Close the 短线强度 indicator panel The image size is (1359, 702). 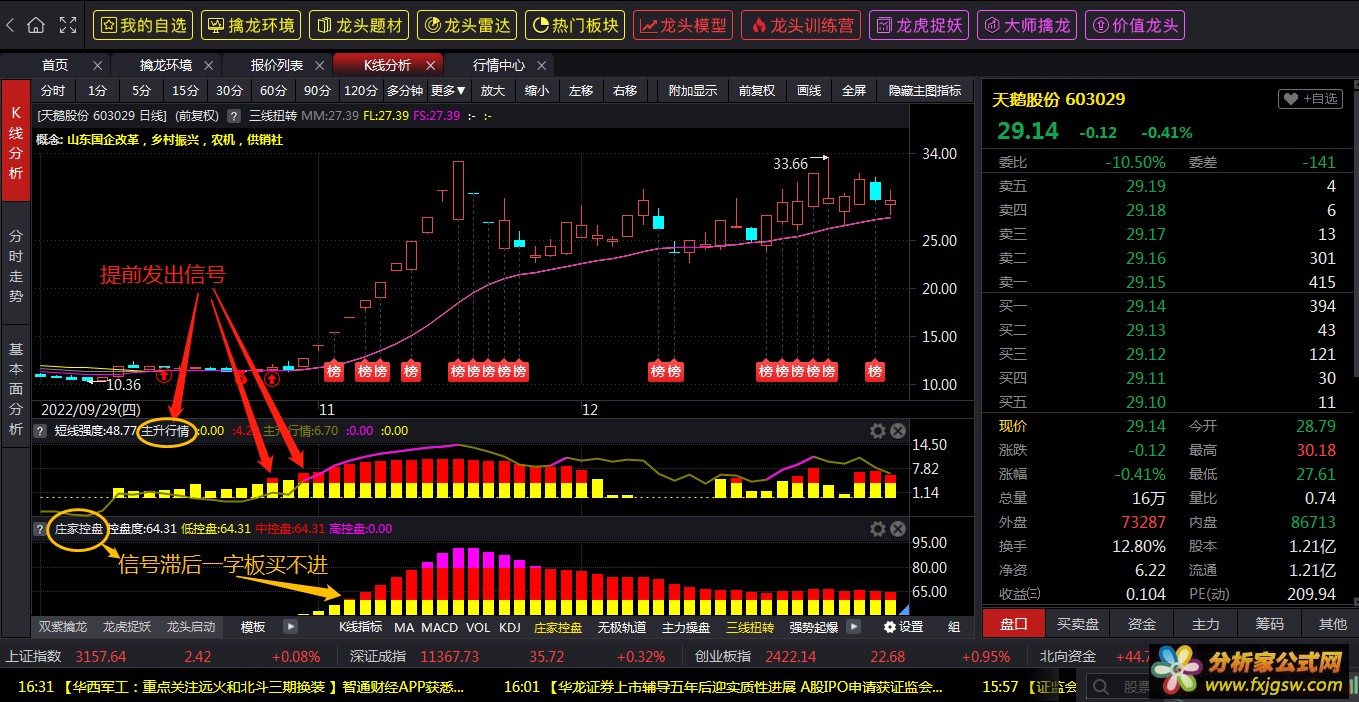[x=898, y=431]
